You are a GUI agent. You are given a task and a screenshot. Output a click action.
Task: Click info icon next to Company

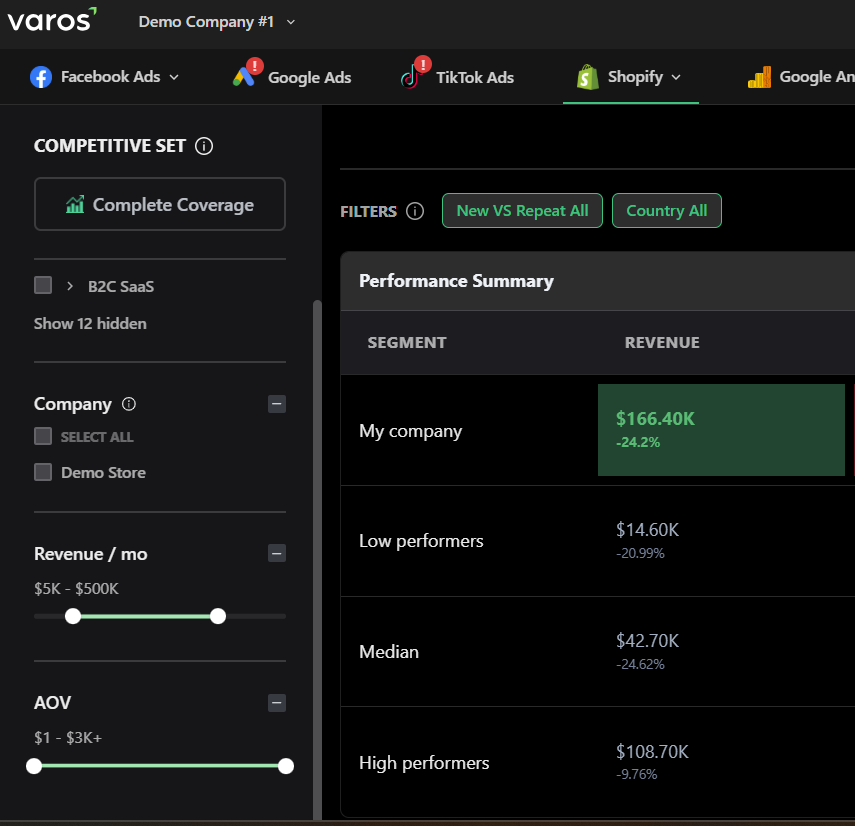129,404
